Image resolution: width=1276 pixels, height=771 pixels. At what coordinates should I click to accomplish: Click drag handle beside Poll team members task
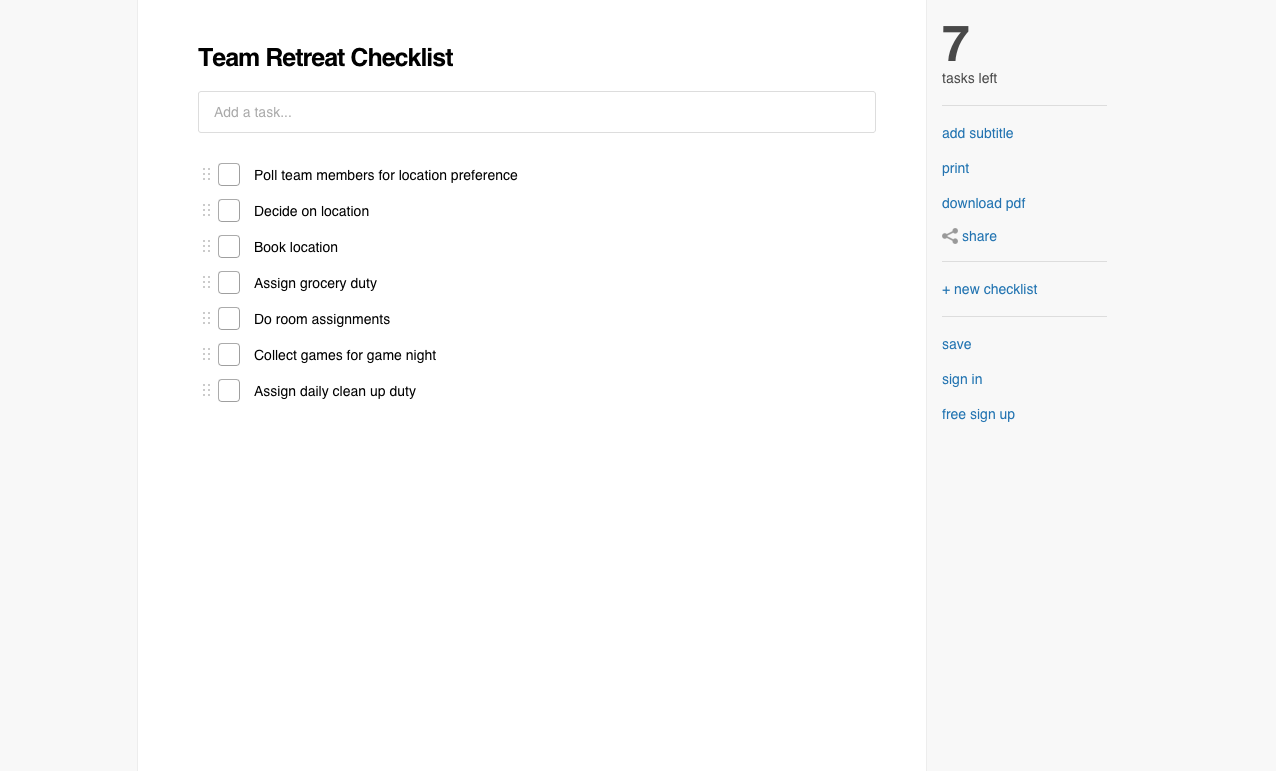[207, 175]
